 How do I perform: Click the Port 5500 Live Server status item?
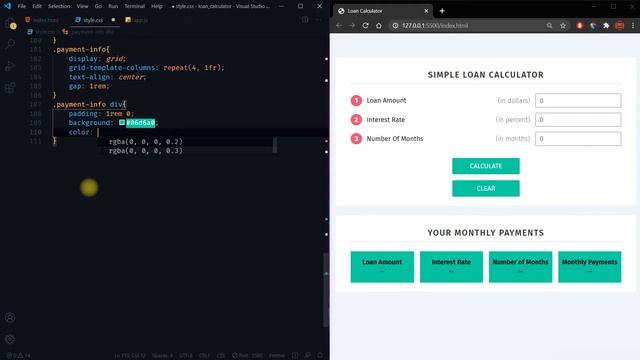pos(247,356)
